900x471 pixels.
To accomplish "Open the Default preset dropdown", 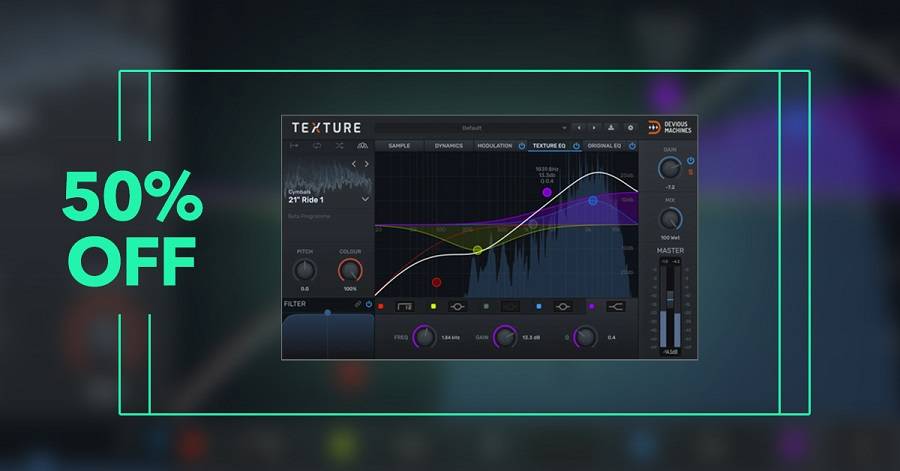I will coord(471,128).
